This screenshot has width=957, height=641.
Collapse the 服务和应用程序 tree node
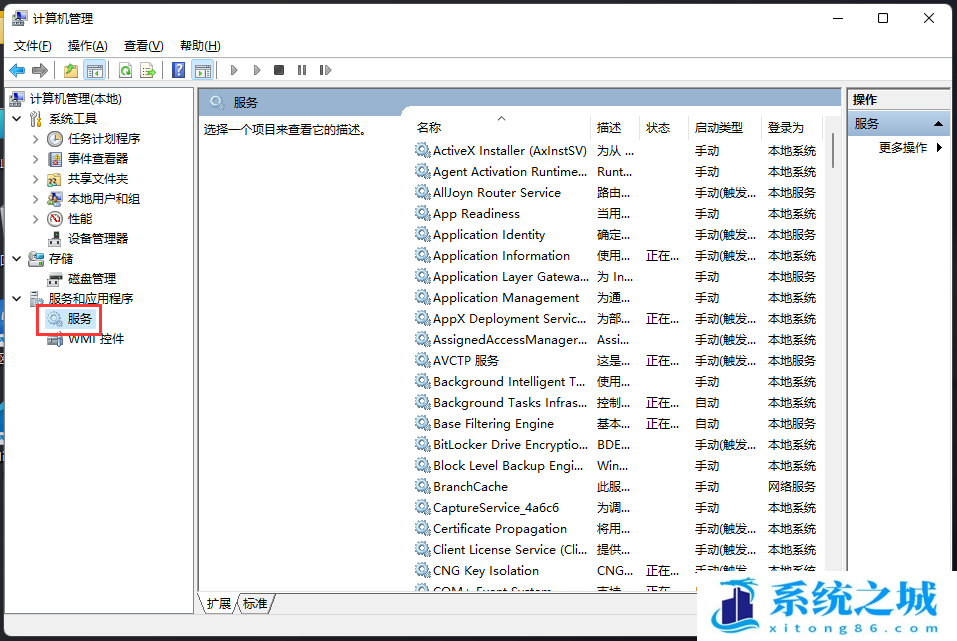(x=17, y=299)
